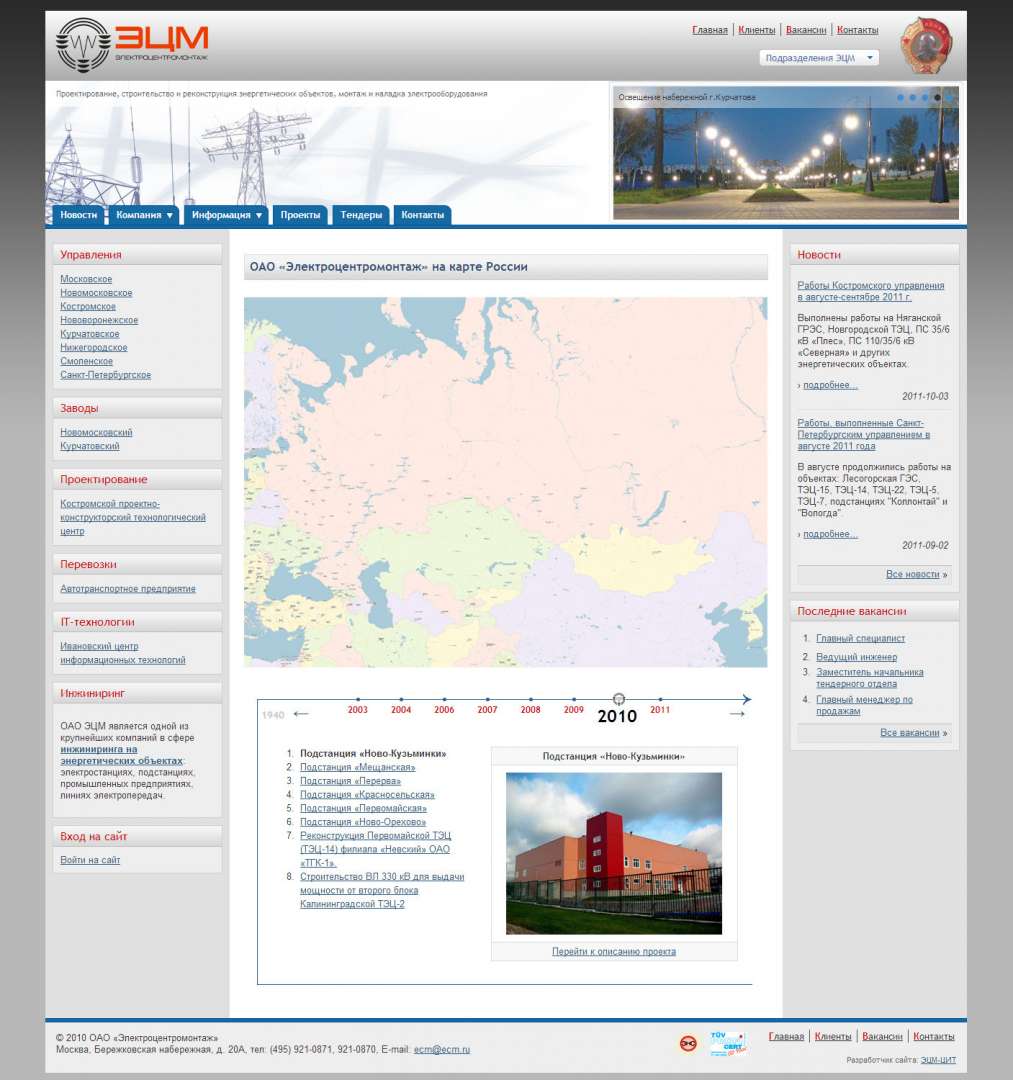Click Все вакансии link
Screen dimensions: 1013x1080
[x=910, y=733]
